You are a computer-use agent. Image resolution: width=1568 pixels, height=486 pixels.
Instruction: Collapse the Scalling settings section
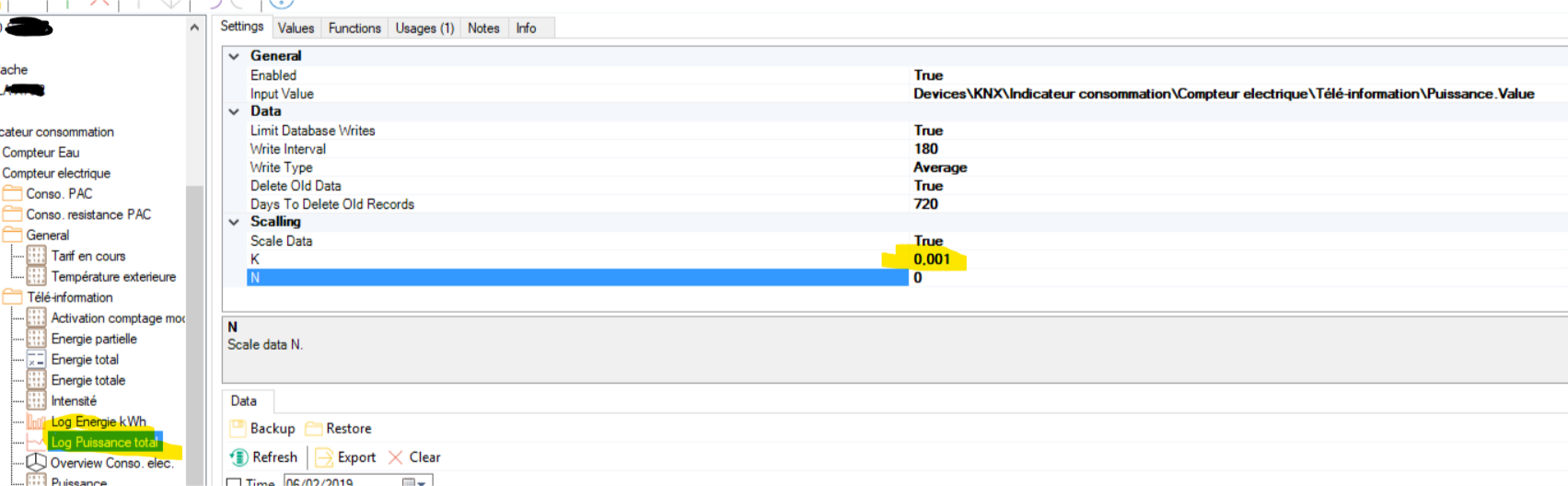point(234,222)
